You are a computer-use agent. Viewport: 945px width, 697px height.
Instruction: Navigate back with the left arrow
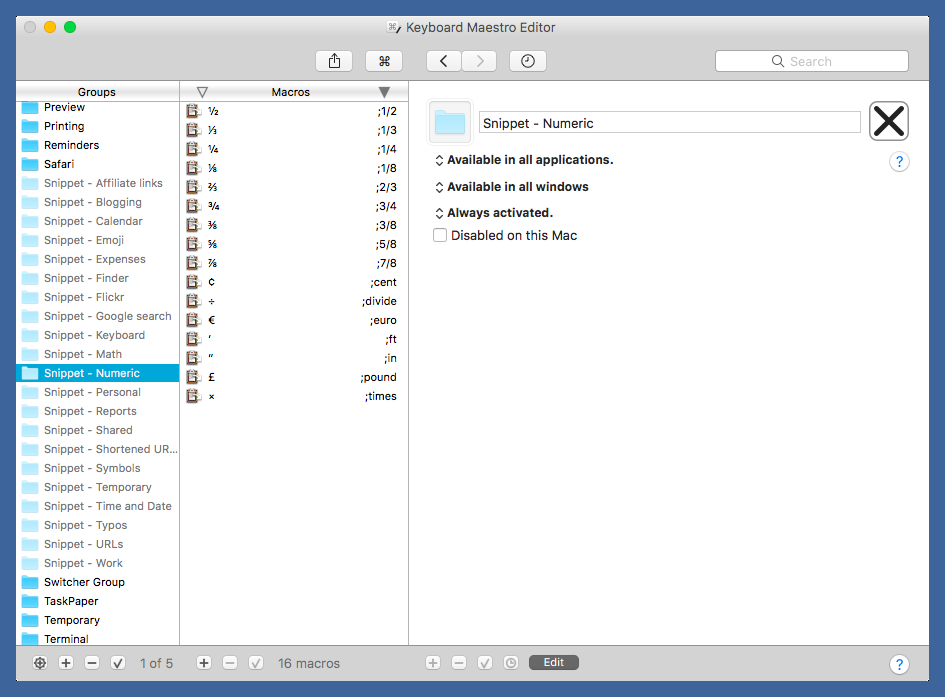click(x=444, y=61)
